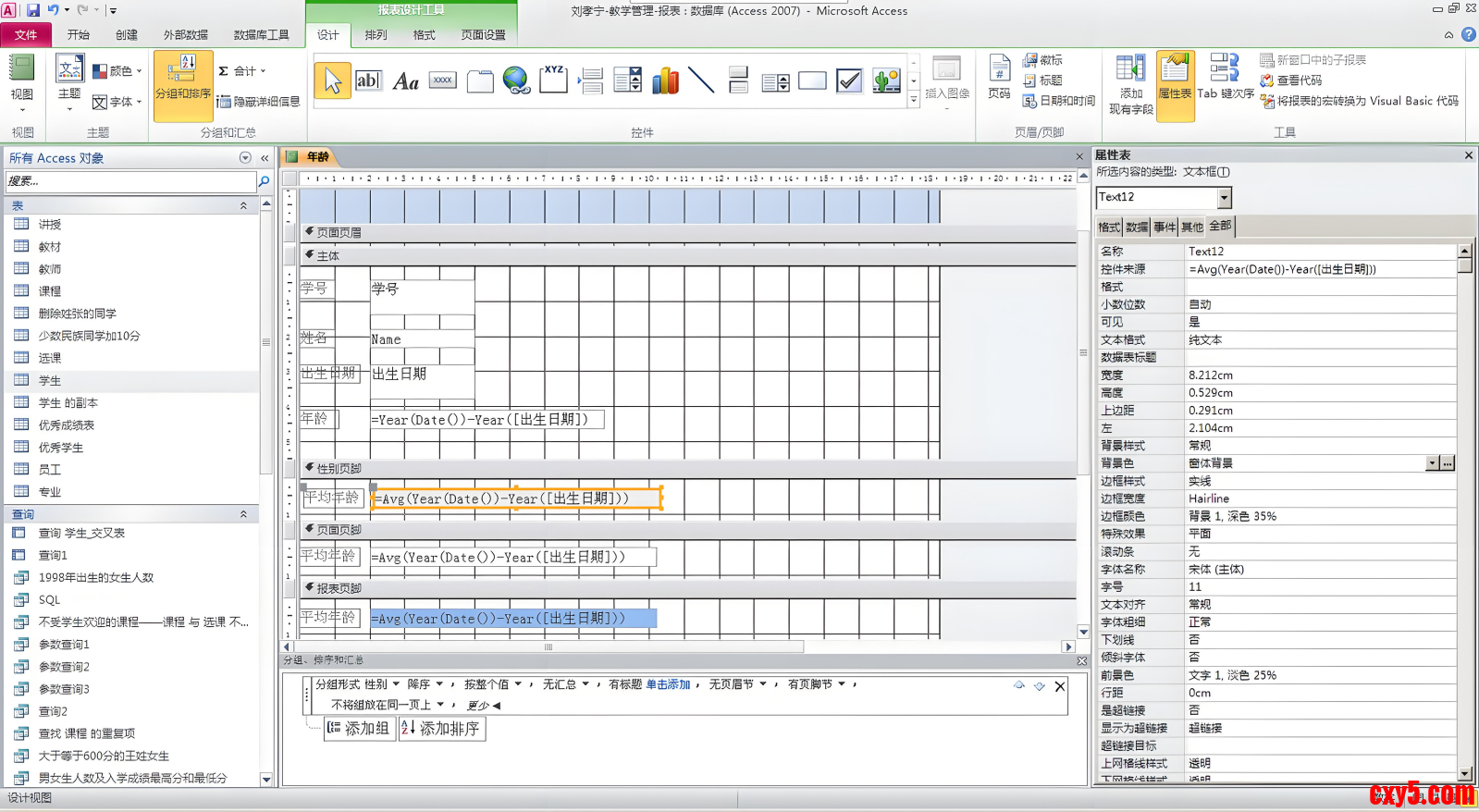Click the Property Sheet (属性表) button
The height and width of the screenshot is (812, 1479).
click(1175, 86)
